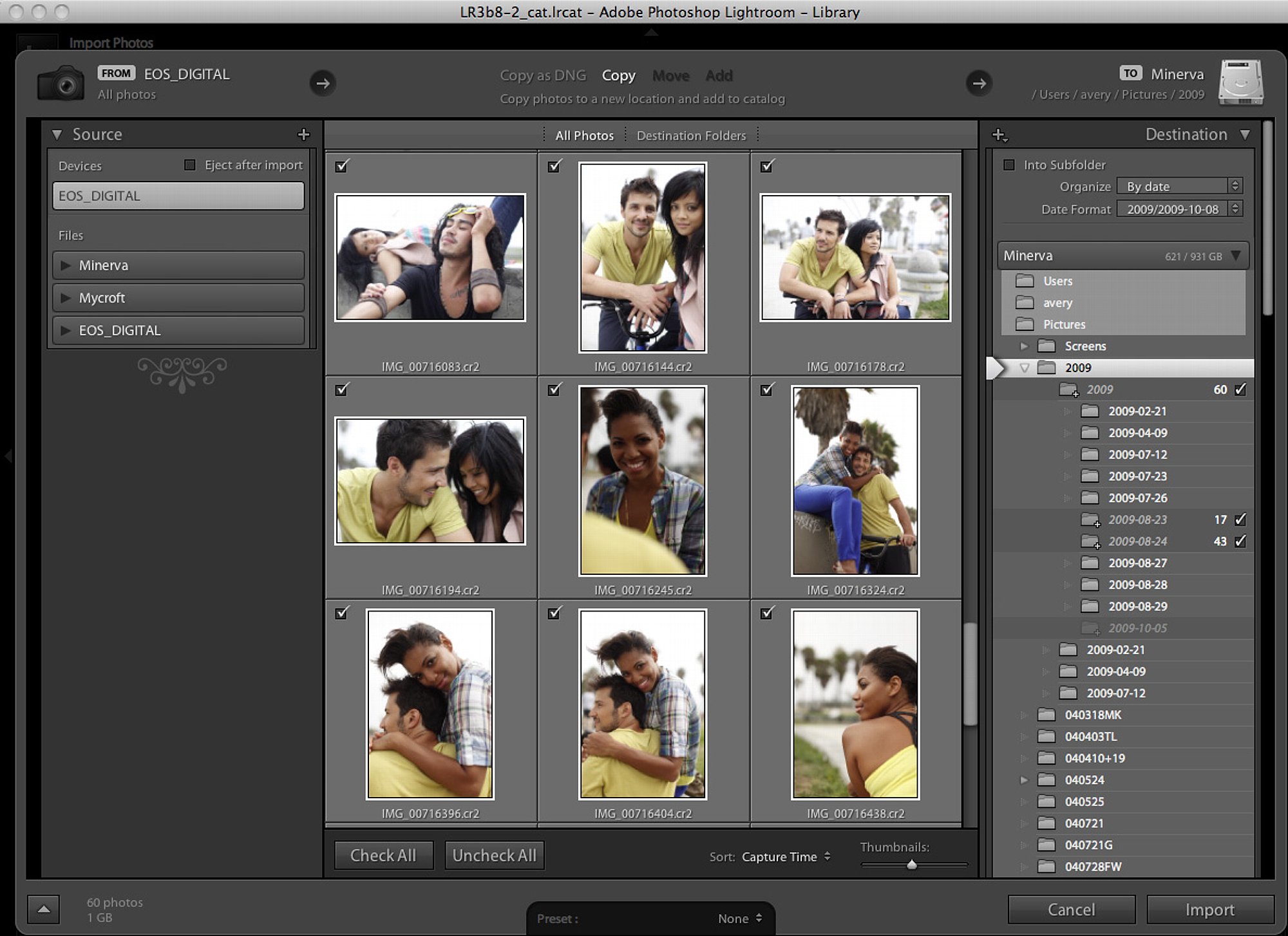Click the plus icon in Source panel header

click(x=304, y=135)
